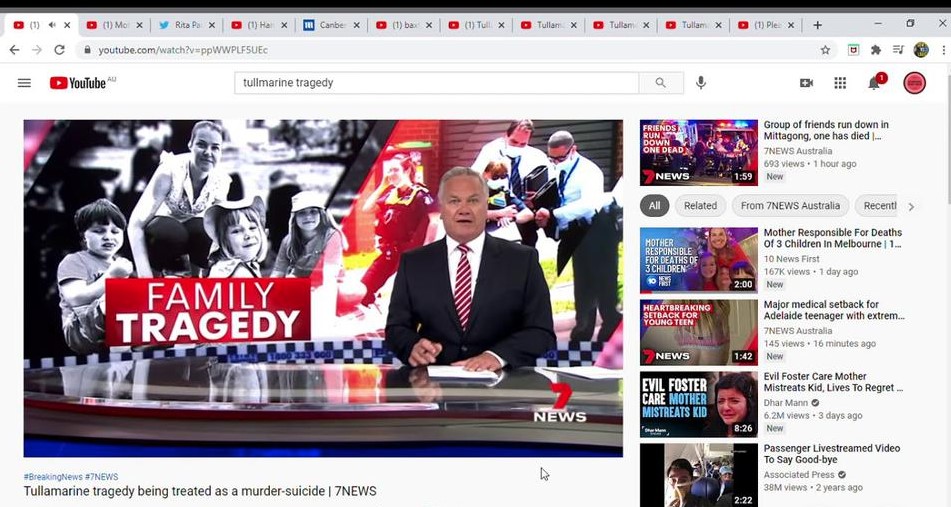Open the #7NEWS hashtag link
Screen dimensions: 951x507
point(102,477)
